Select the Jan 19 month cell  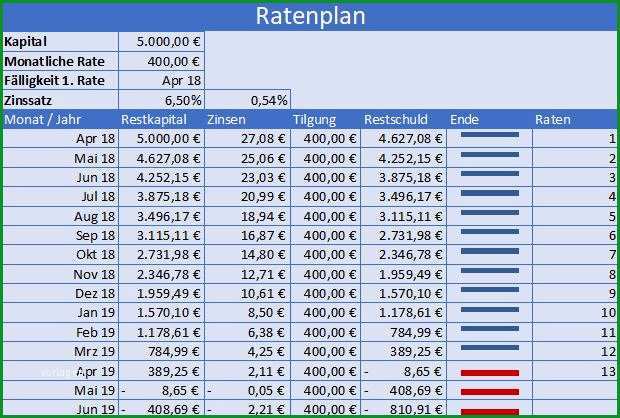[60, 313]
